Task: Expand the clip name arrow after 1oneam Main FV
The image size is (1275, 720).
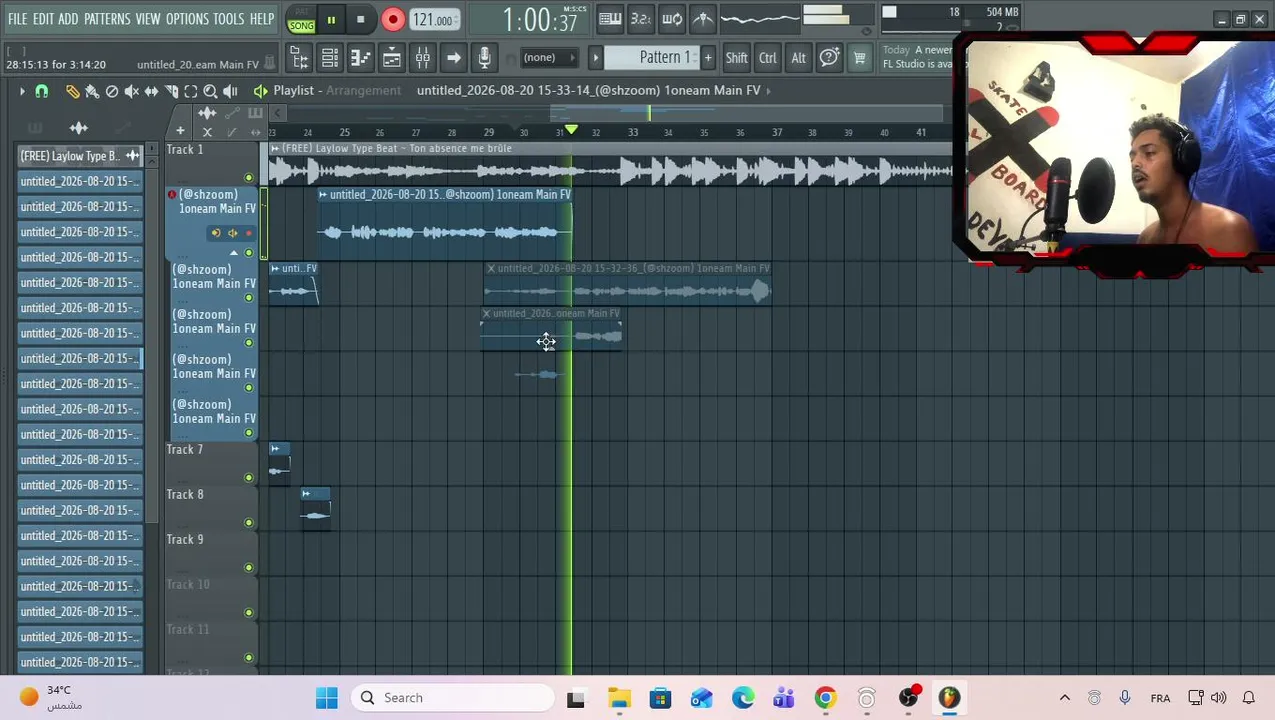Action: click(767, 90)
